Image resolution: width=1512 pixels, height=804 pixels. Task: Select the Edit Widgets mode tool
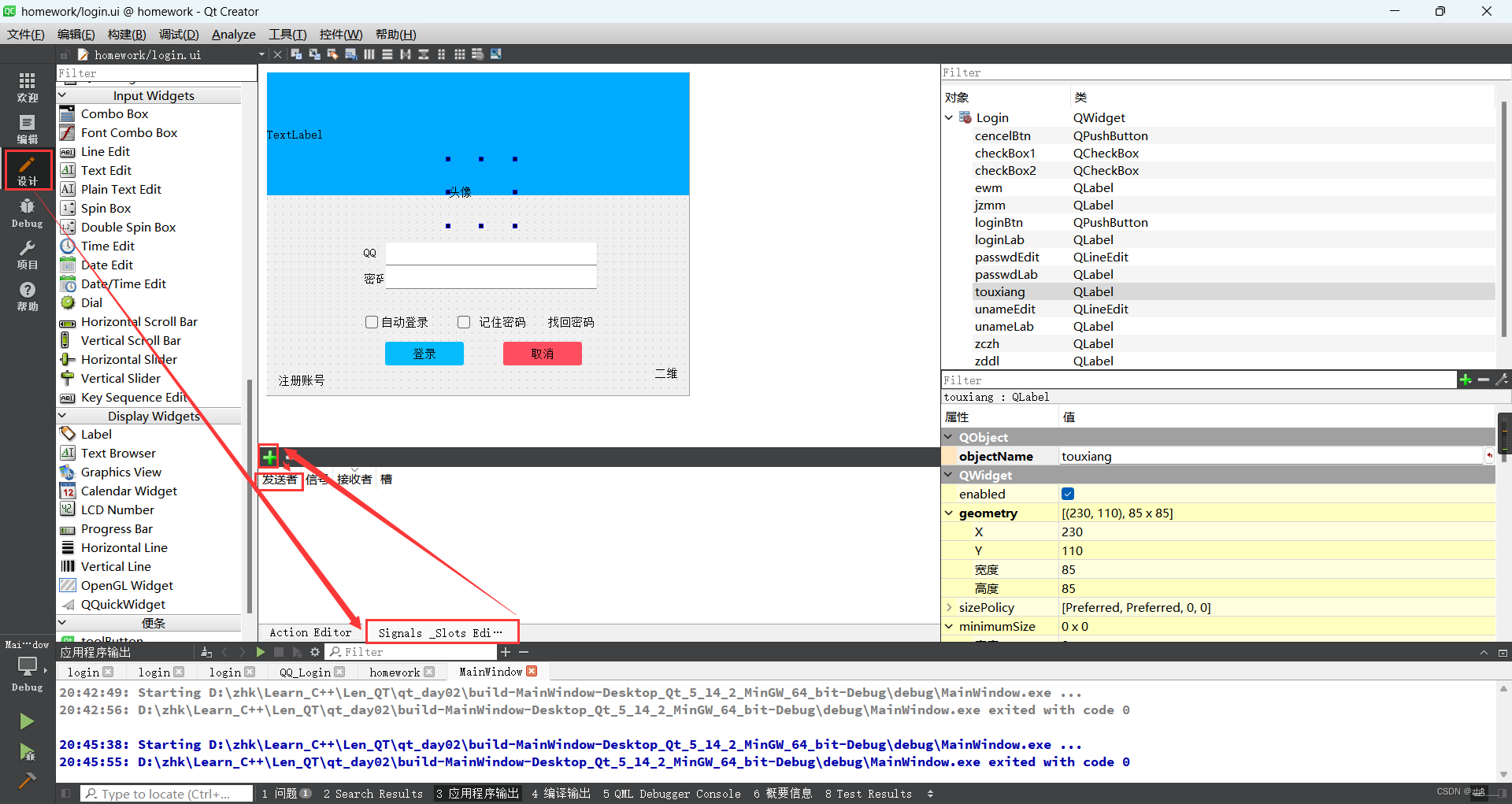coord(296,54)
